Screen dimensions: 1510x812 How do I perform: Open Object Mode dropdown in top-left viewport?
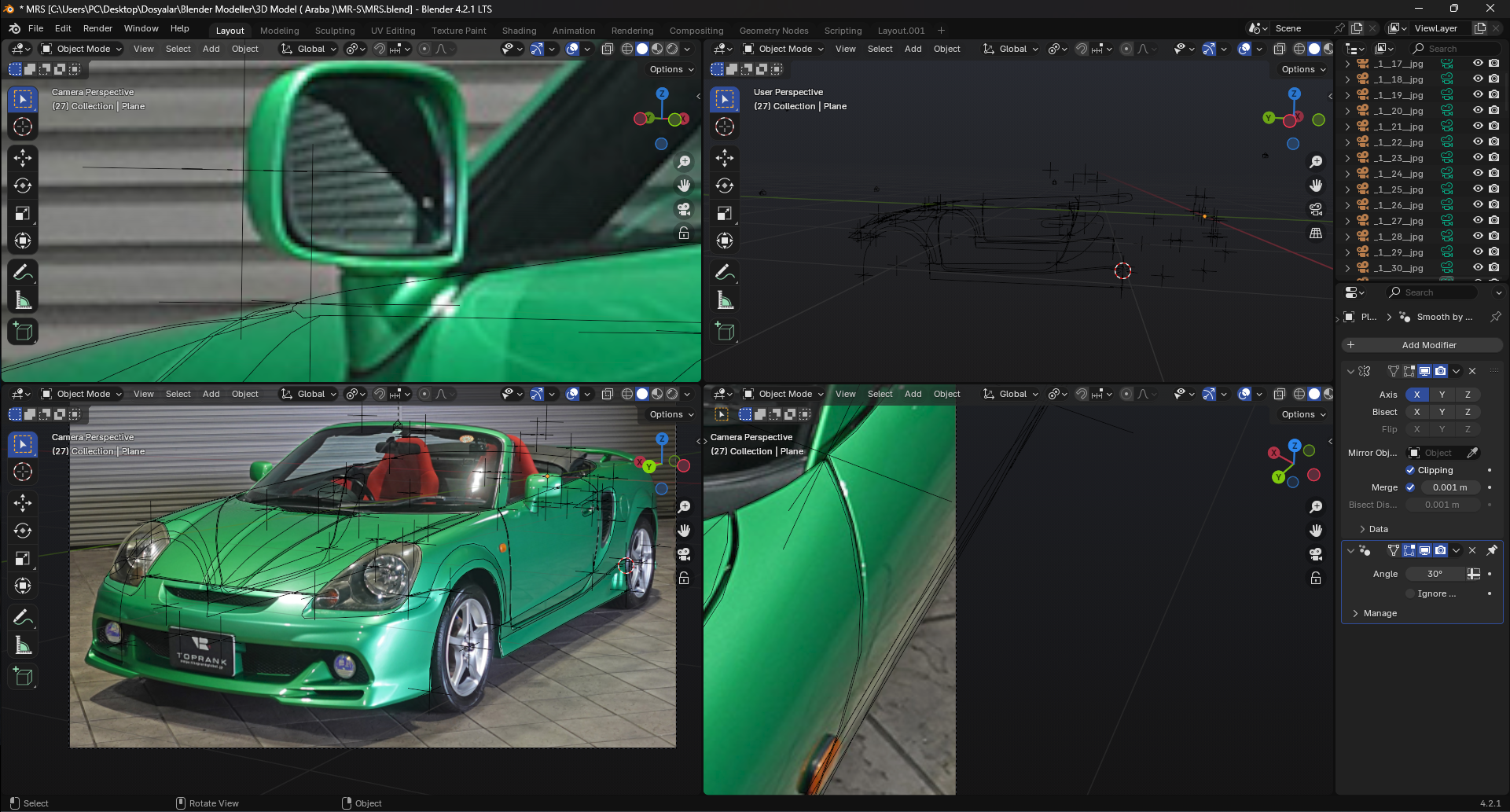[83, 49]
